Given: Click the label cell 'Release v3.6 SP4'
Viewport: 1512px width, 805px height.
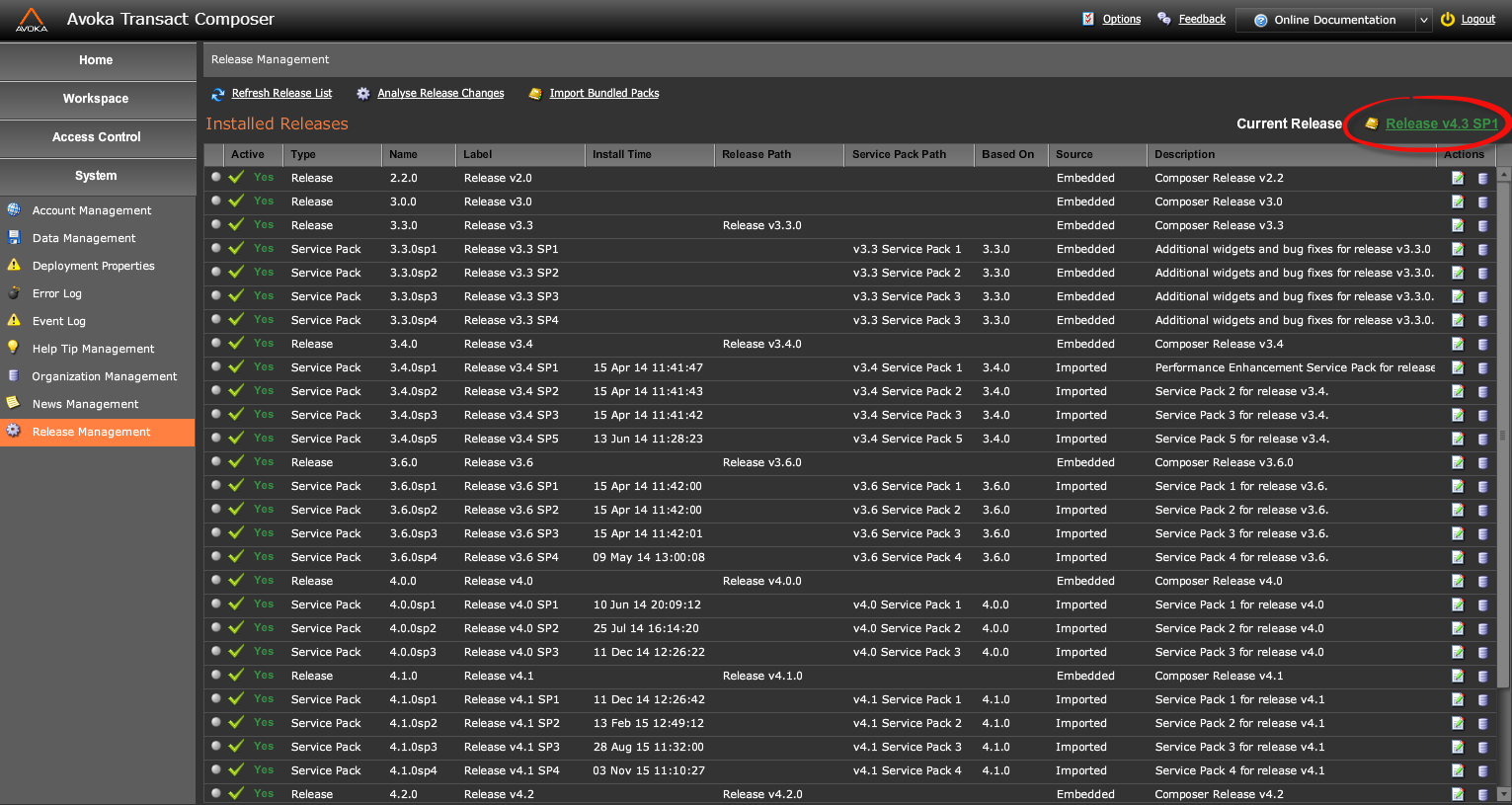Looking at the screenshot, I should (512, 557).
